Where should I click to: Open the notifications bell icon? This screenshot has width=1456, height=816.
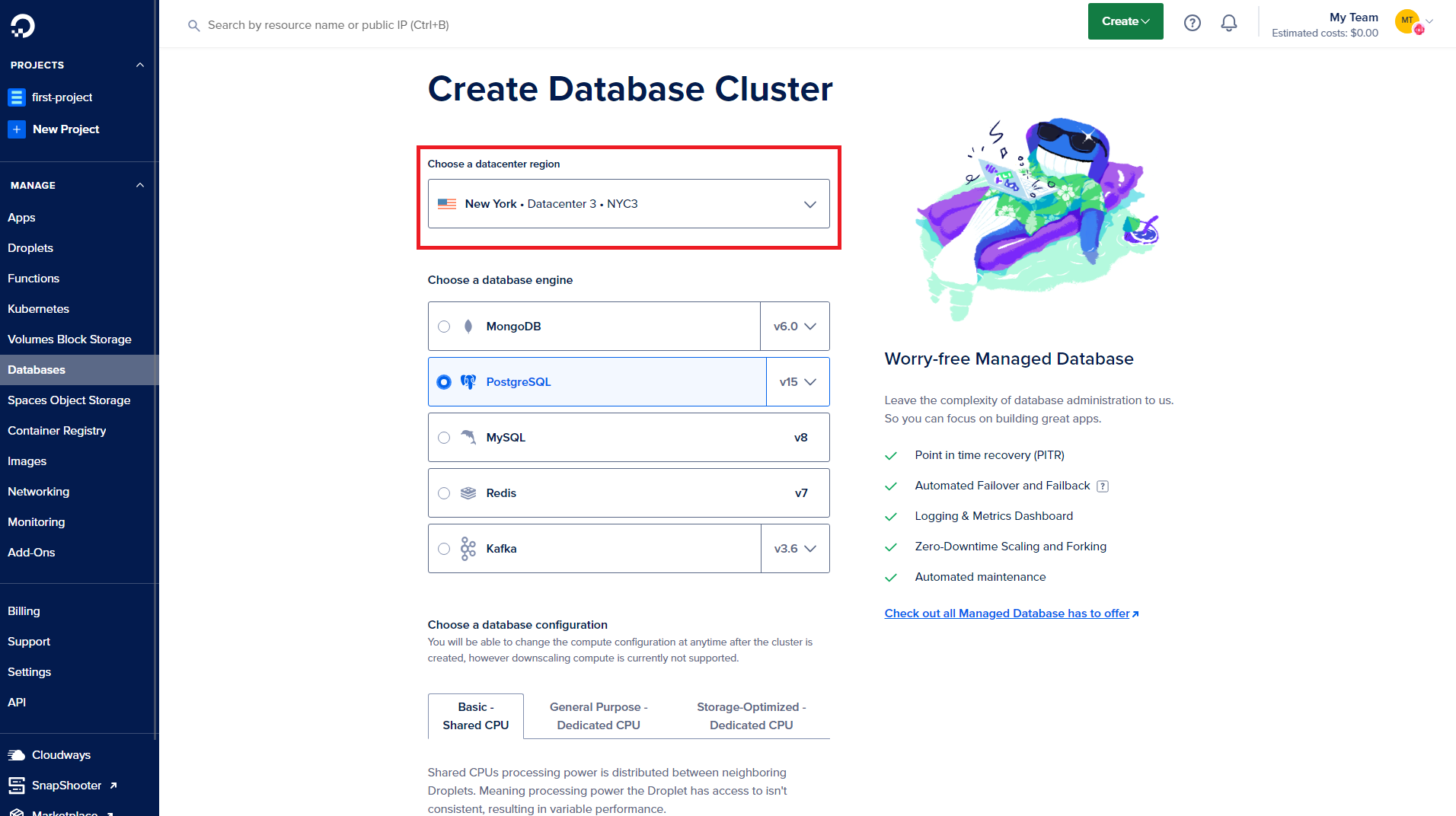(1228, 23)
